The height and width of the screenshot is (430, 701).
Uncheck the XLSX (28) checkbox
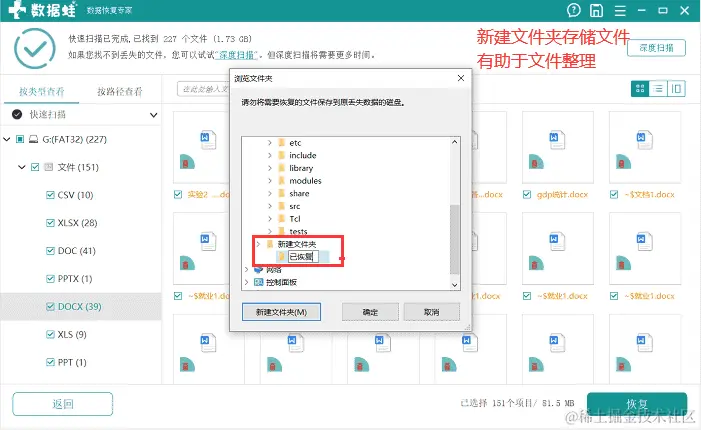(x=50, y=223)
